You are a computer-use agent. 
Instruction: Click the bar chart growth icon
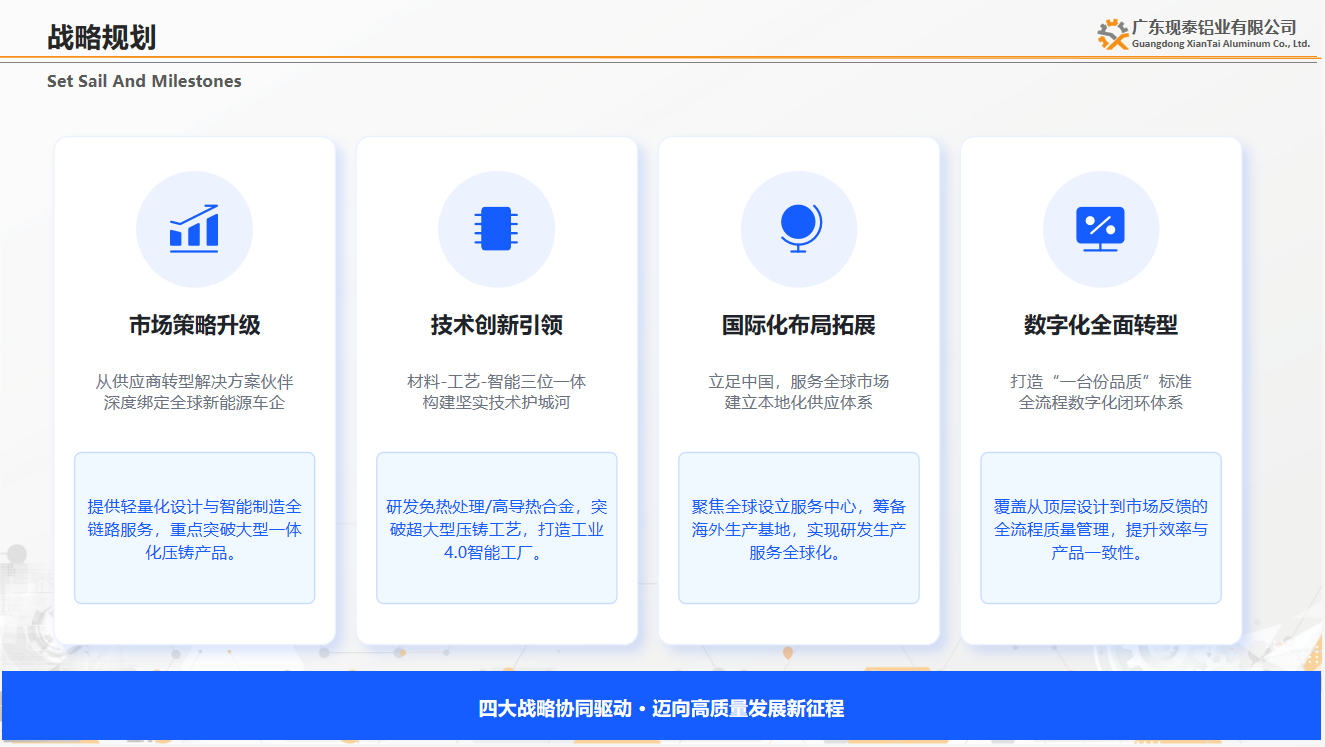click(194, 229)
